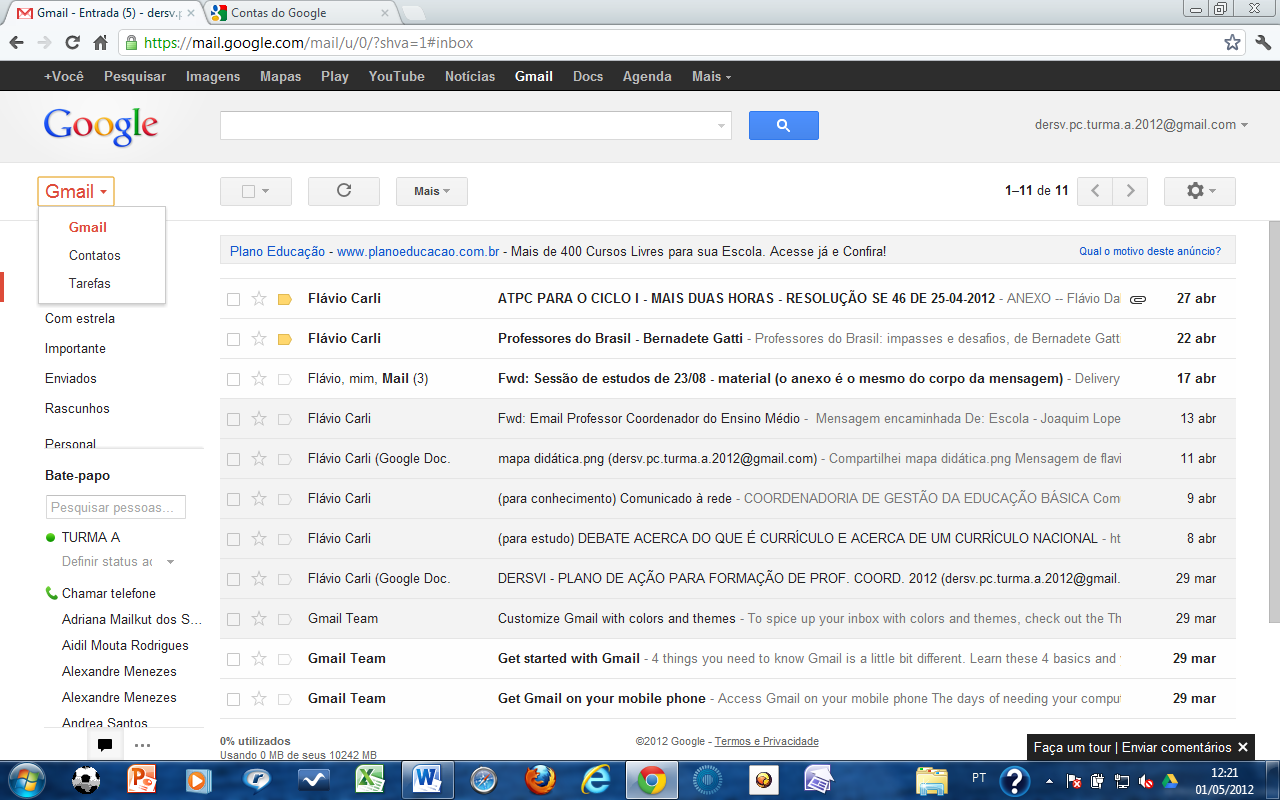Image resolution: width=1280 pixels, height=800 pixels.
Task: Open YouTube from the Google bar
Action: tap(397, 76)
